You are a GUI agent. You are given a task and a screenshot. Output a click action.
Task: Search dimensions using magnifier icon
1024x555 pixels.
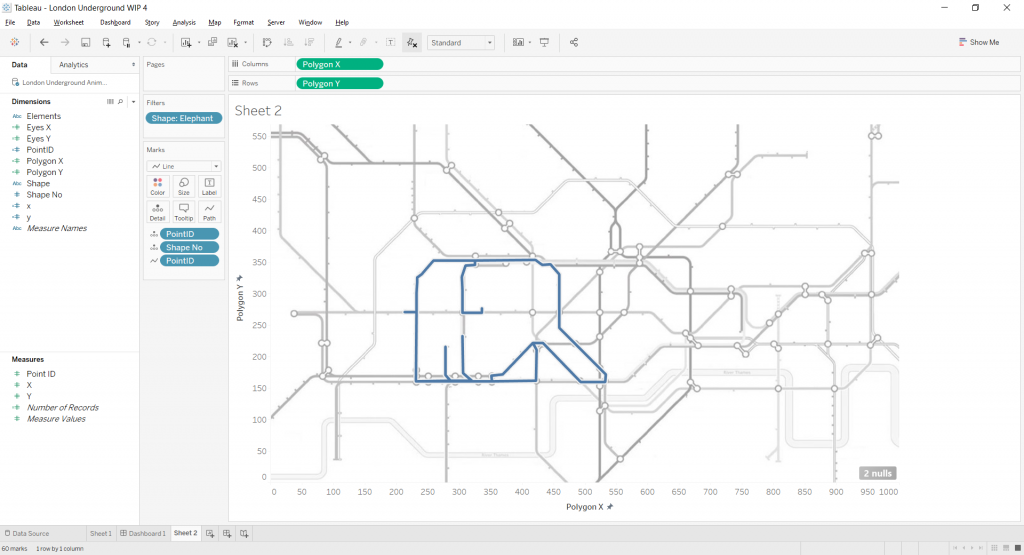[x=120, y=102]
